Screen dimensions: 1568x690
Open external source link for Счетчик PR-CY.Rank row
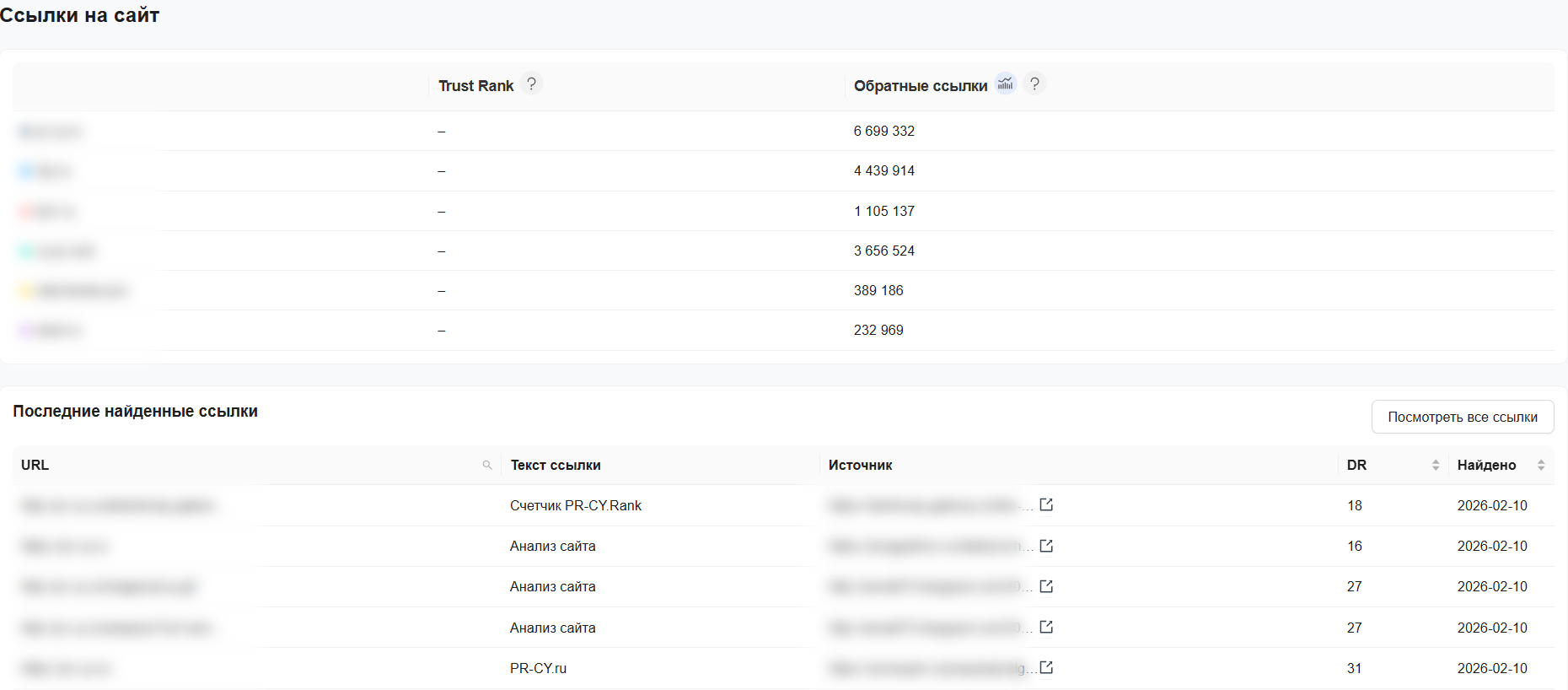coord(1046,505)
